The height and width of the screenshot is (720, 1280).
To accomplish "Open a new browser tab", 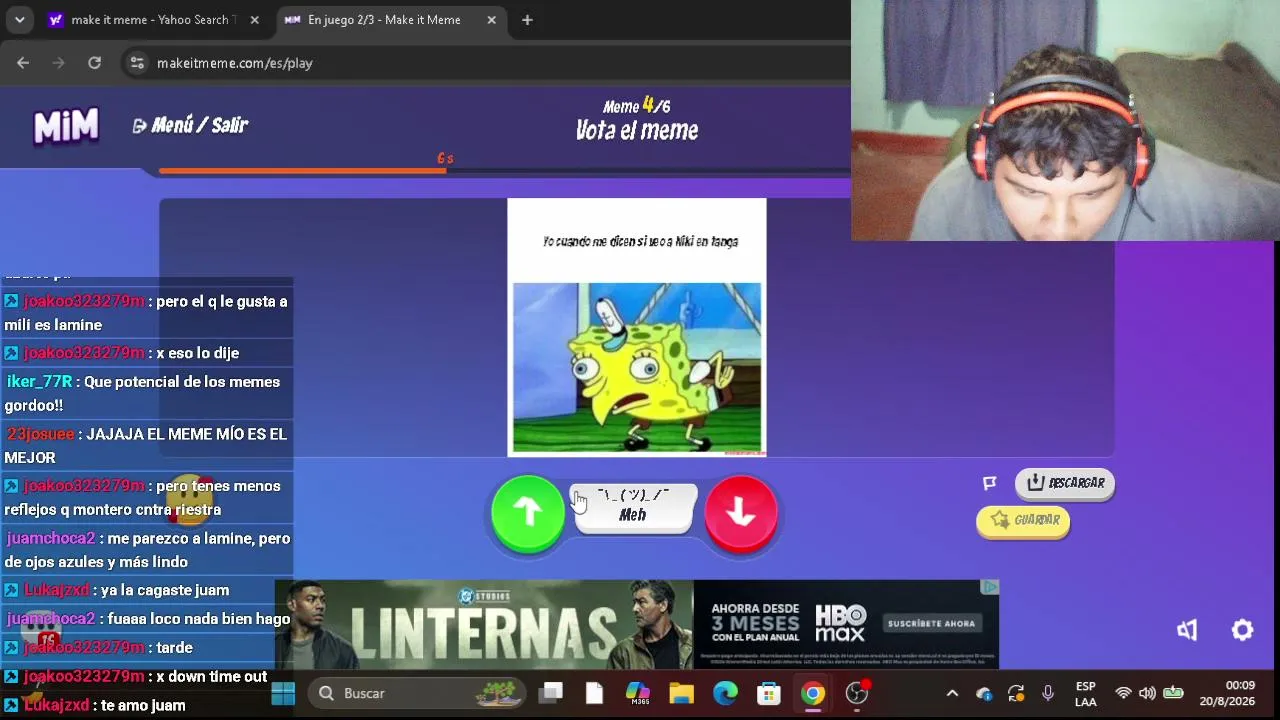I will [527, 20].
